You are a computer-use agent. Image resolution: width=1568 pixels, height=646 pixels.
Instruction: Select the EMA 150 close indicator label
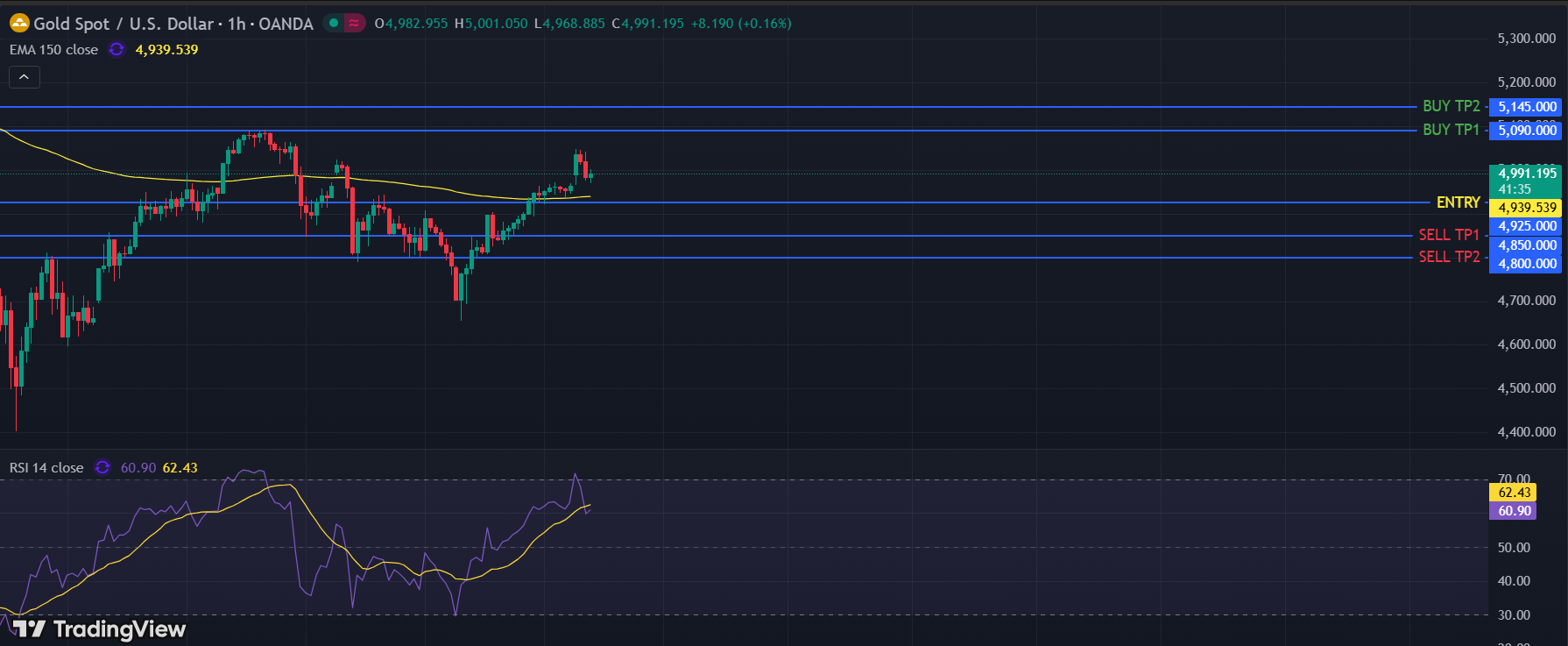tap(53, 50)
